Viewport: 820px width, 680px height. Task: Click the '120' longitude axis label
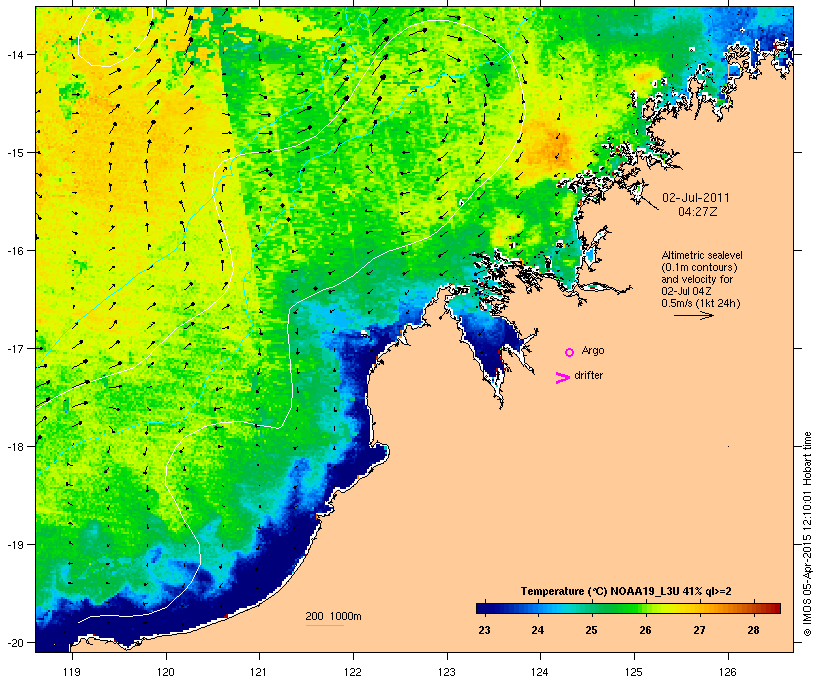(166, 672)
